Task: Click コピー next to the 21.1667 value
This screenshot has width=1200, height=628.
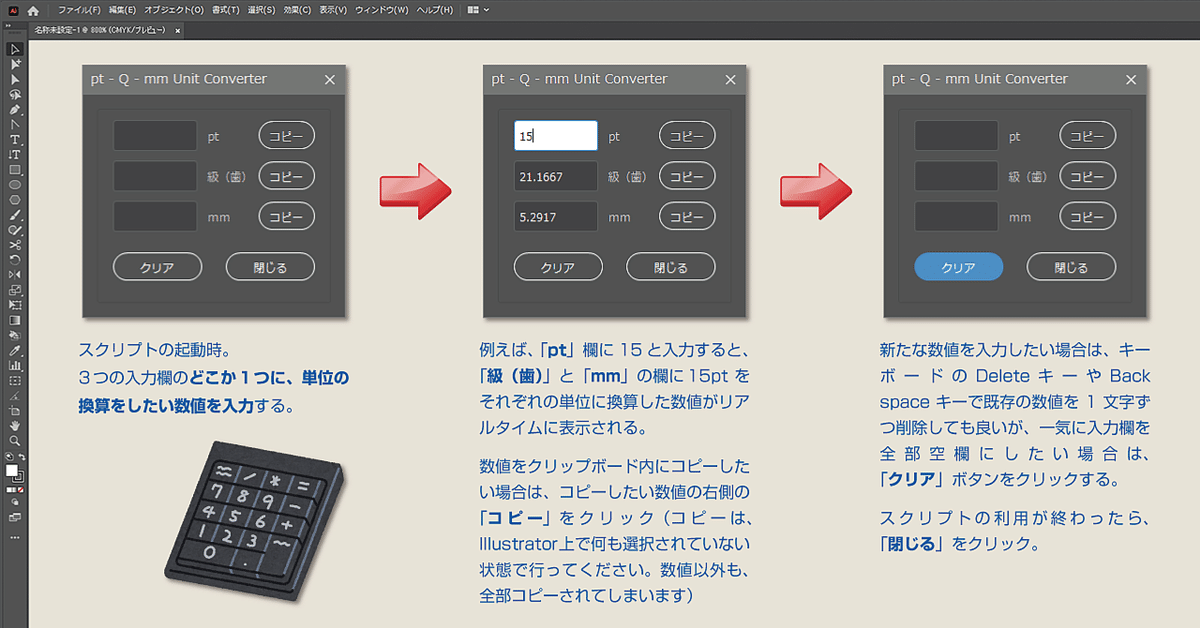Action: tap(687, 176)
